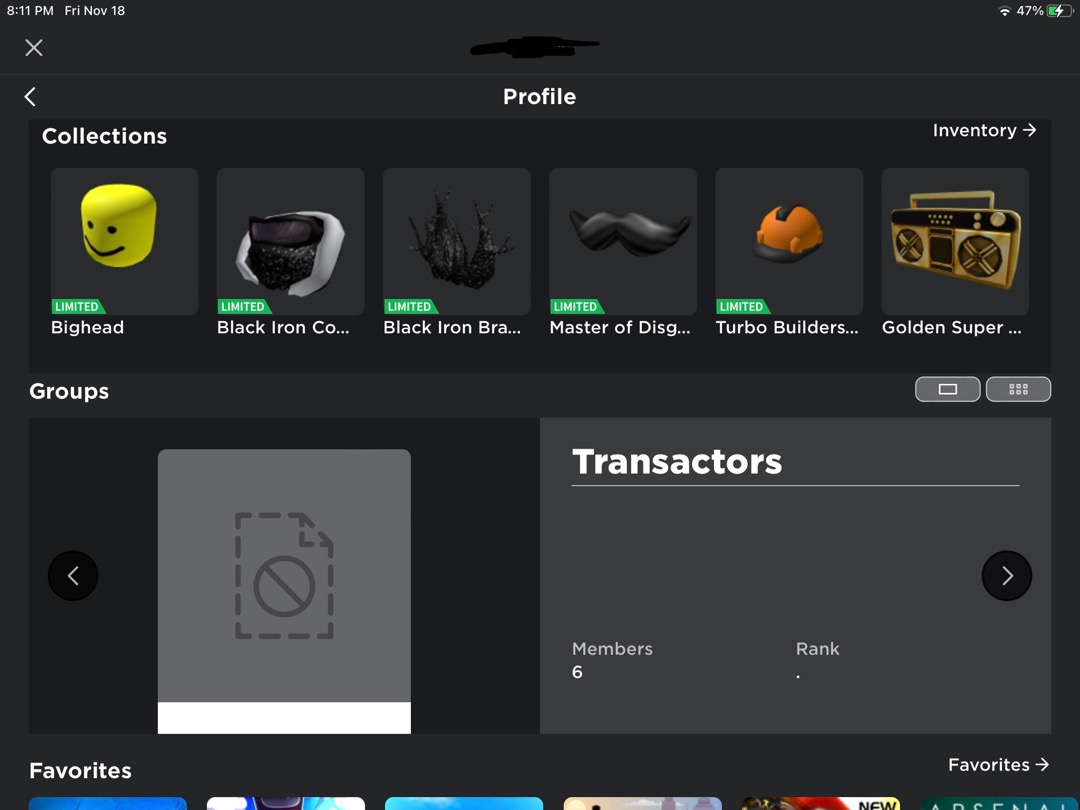Image resolution: width=1080 pixels, height=810 pixels.
Task: Open the Bighead collection item
Action: click(x=125, y=241)
